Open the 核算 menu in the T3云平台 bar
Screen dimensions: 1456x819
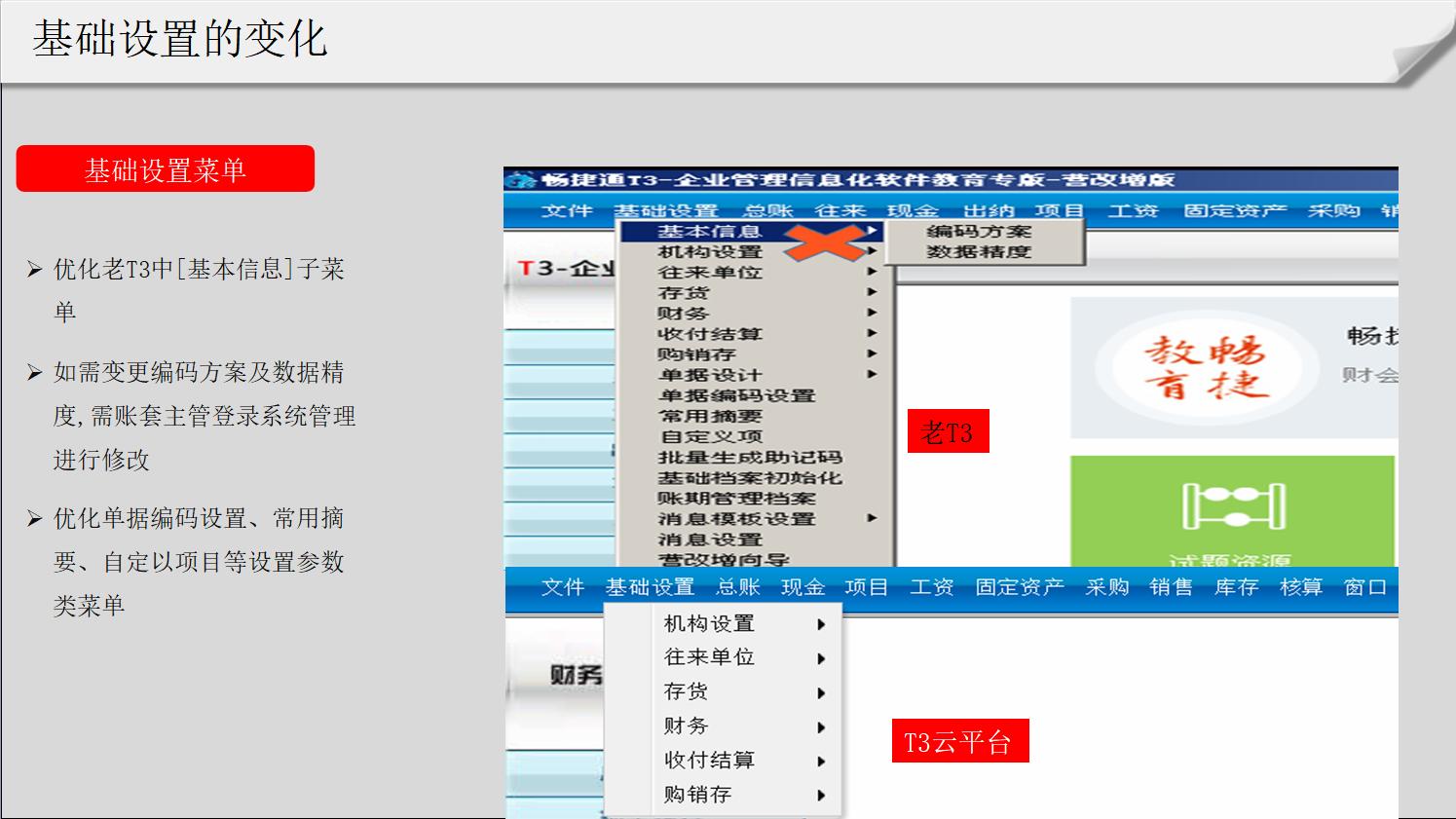click(x=1299, y=586)
